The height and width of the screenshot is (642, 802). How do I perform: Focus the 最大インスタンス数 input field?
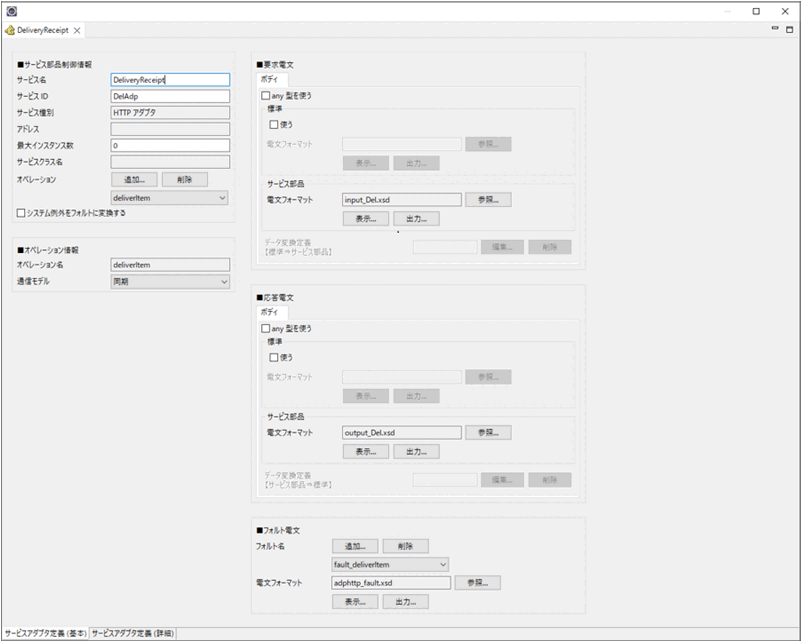pyautogui.click(x=170, y=146)
